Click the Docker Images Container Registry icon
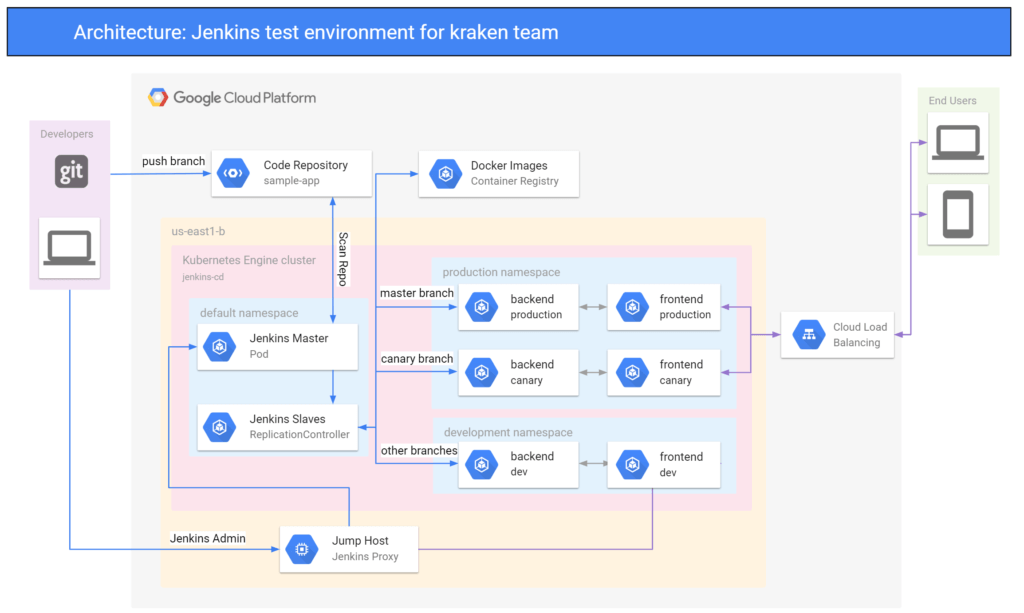Screen dimensions: 1024x613 (x=445, y=174)
